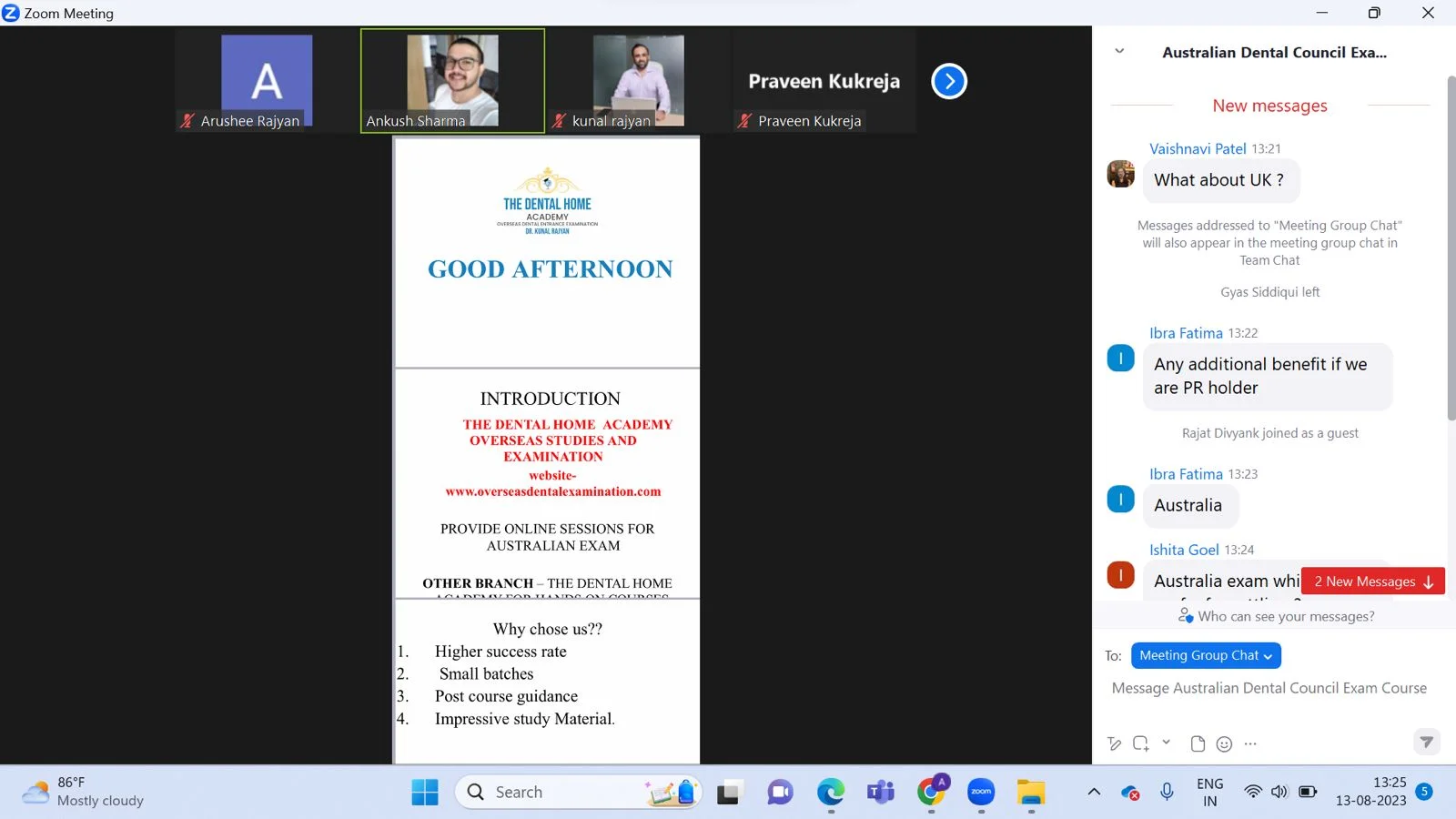
Task: Click the send message button
Action: [x=1427, y=743]
